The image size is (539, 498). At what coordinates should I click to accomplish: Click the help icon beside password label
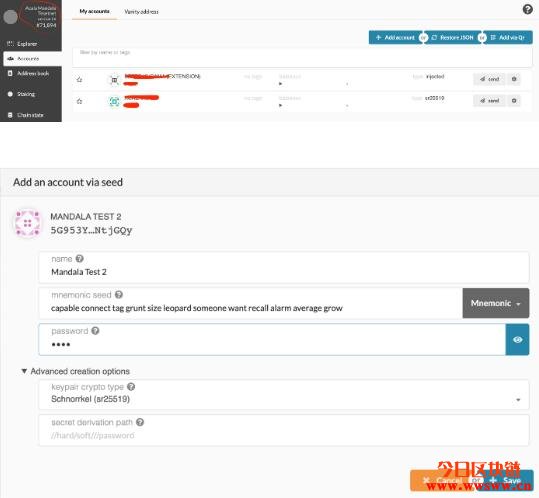[95, 331]
